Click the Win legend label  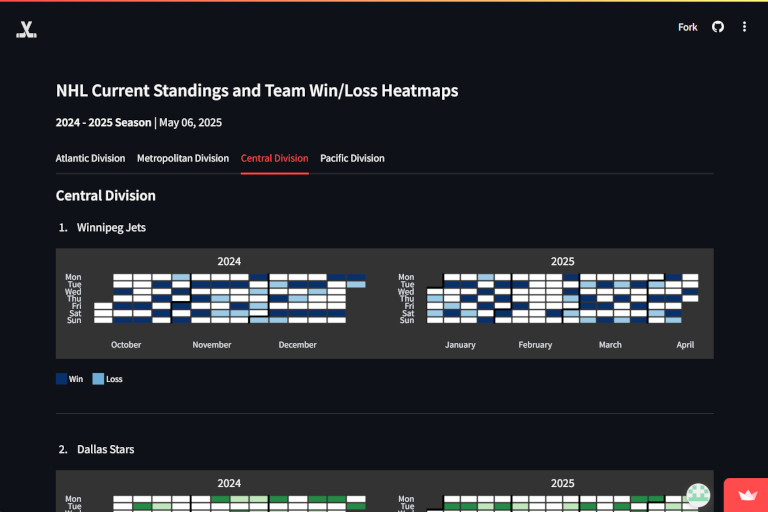pos(76,379)
